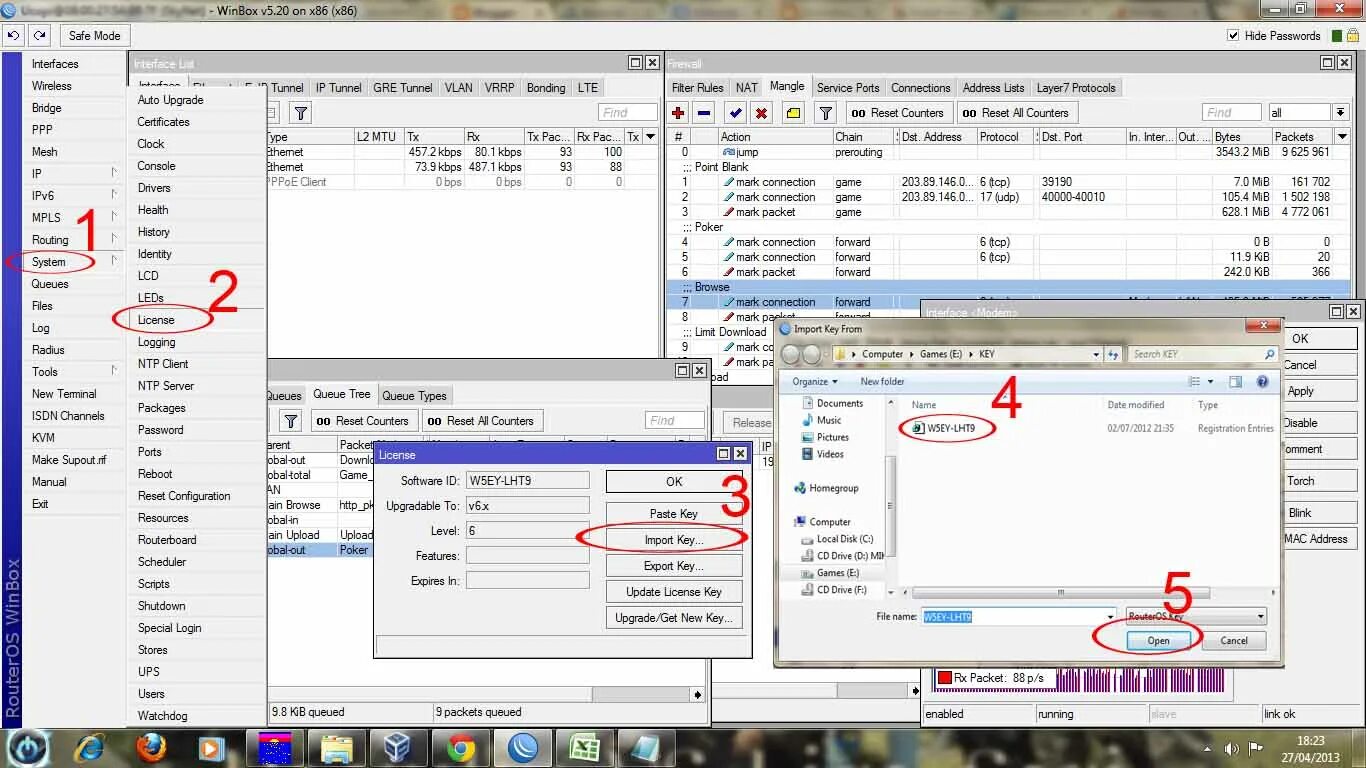This screenshot has width=1366, height=768.
Task: Toggle Safe Mode button
Action: click(94, 36)
